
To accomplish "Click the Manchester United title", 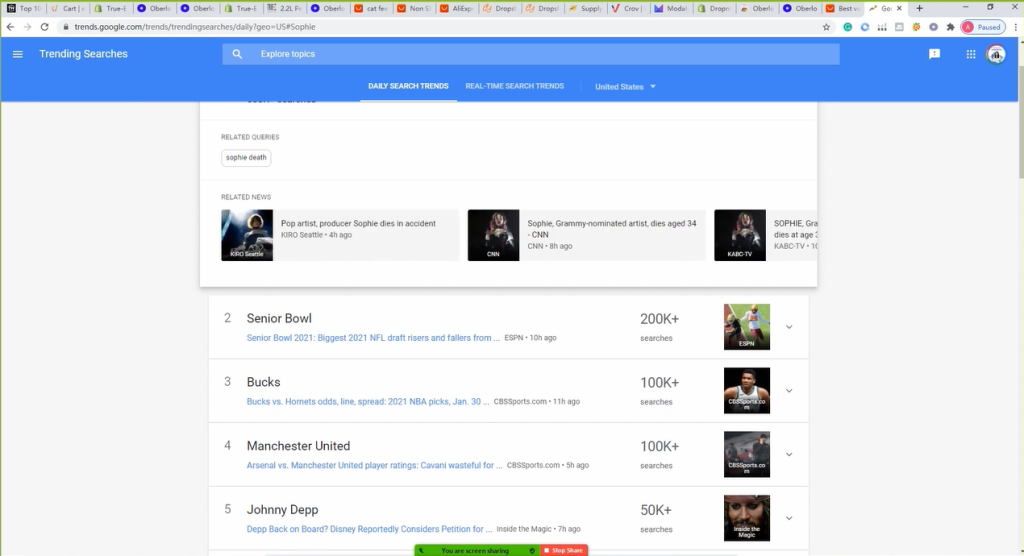I will pos(298,446).
